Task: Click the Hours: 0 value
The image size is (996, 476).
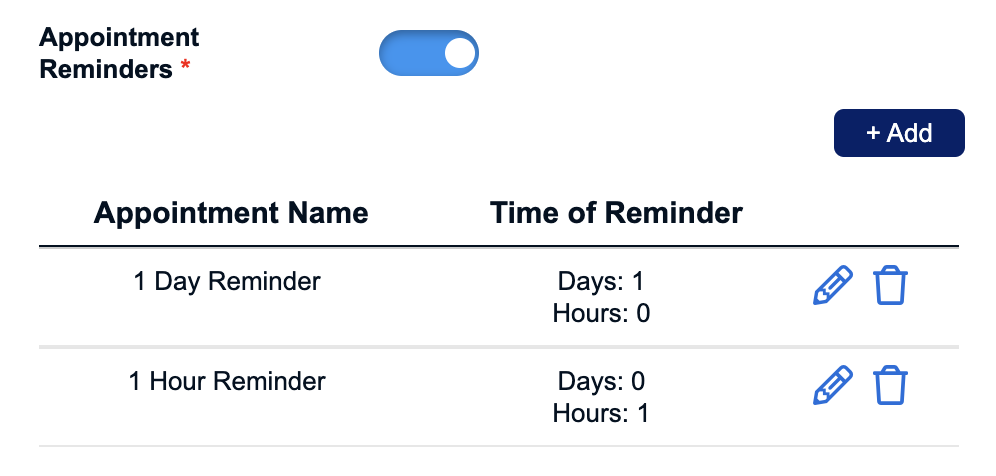Action: [601, 313]
